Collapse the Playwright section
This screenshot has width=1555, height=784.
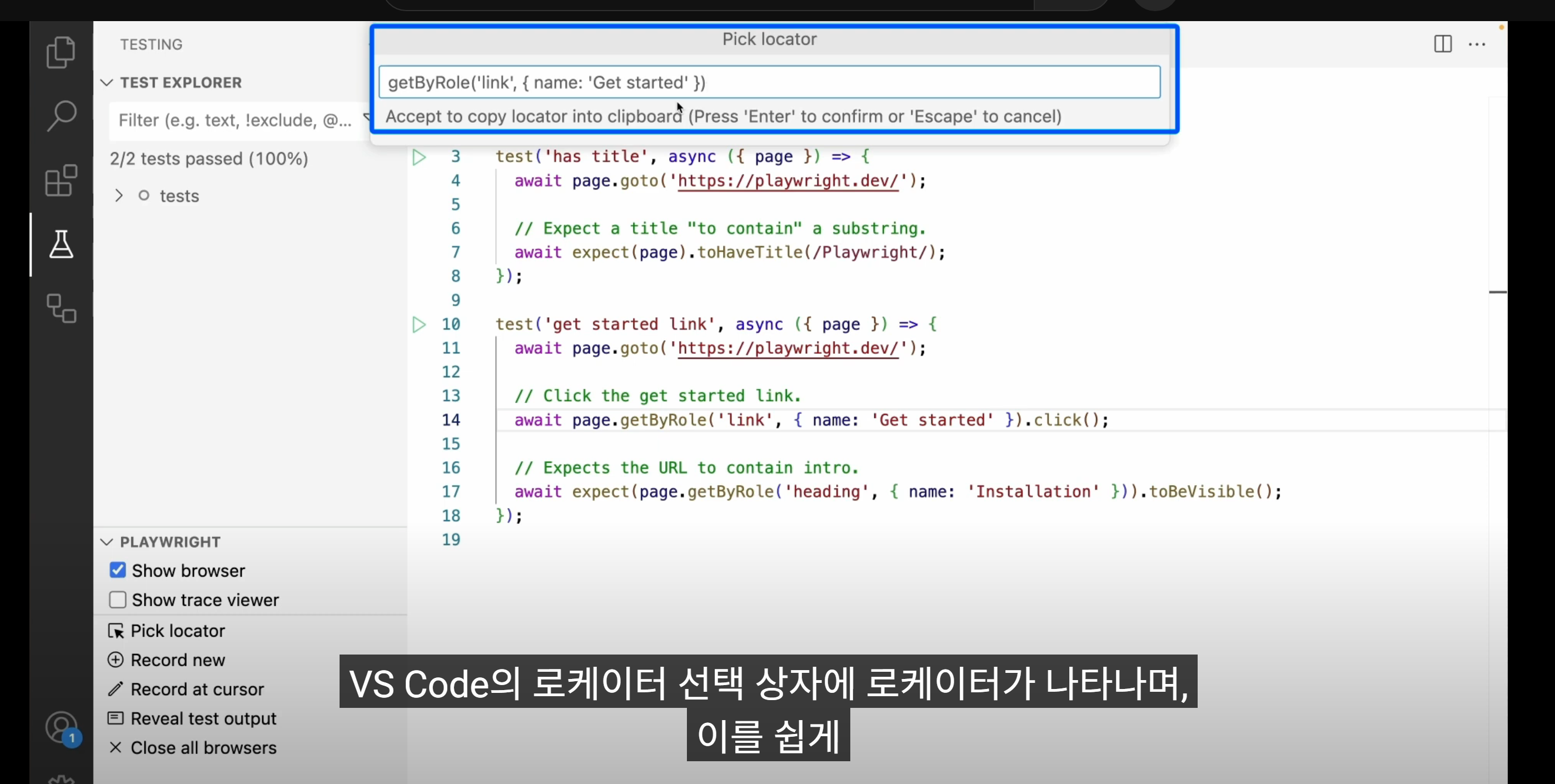coord(107,542)
